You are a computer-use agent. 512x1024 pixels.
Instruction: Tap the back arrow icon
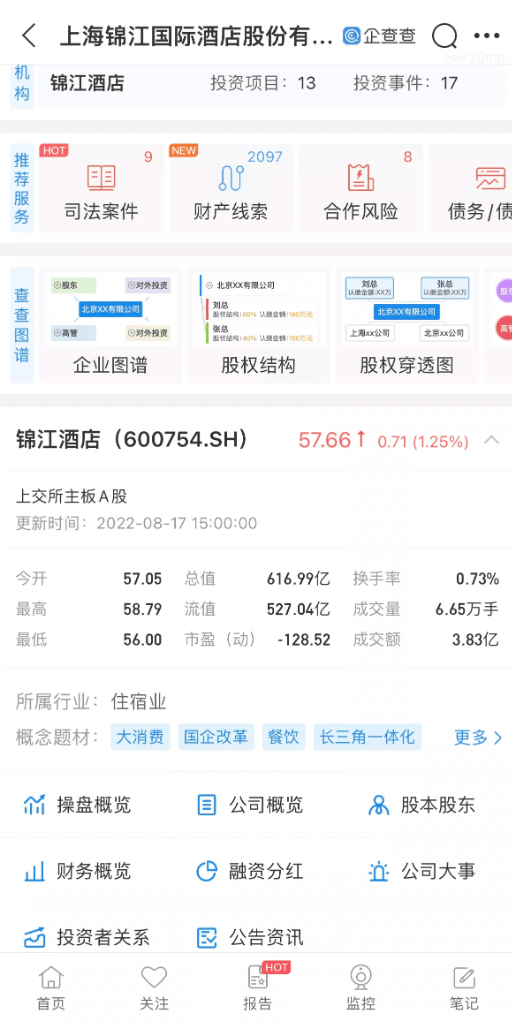[29, 35]
